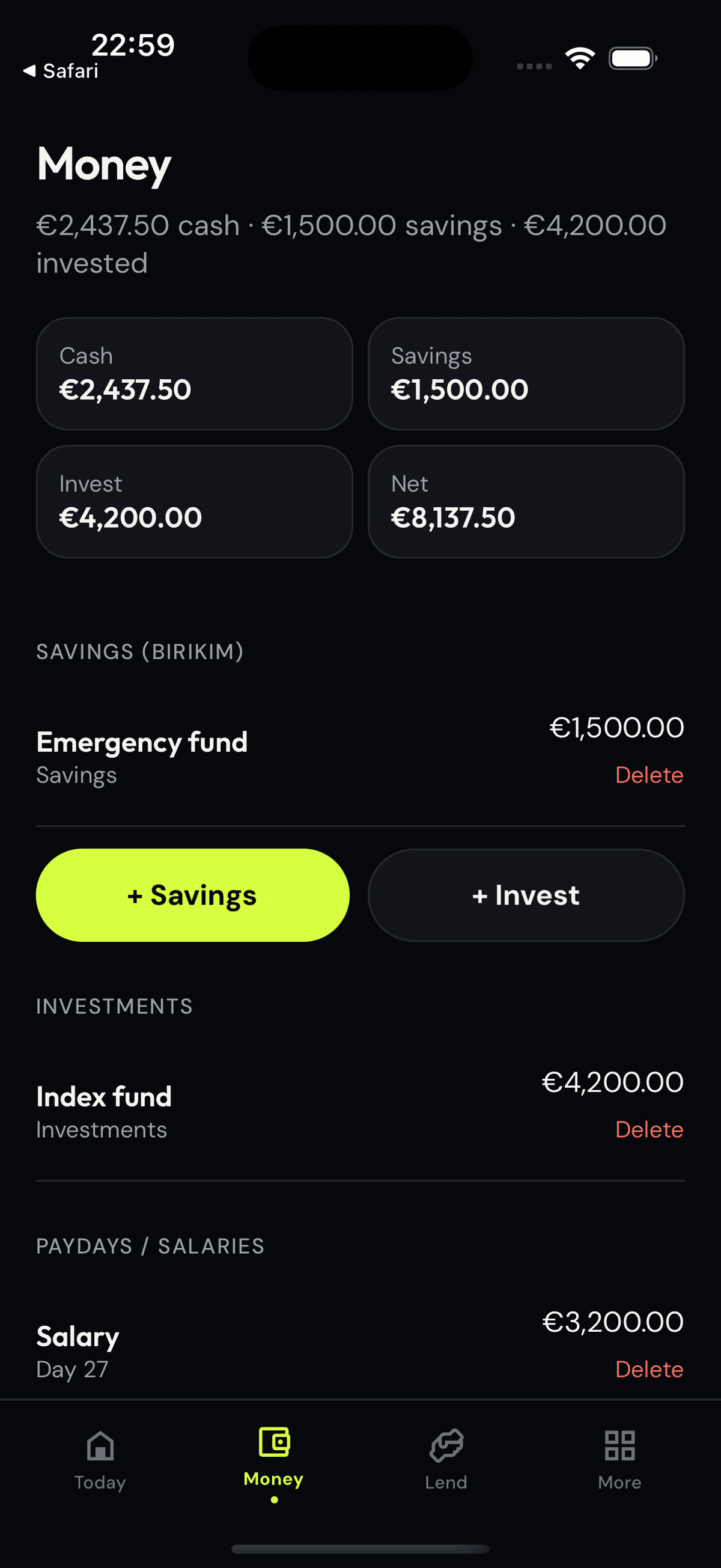The image size is (721, 1568).
Task: Add a new savings entry
Action: 193,895
